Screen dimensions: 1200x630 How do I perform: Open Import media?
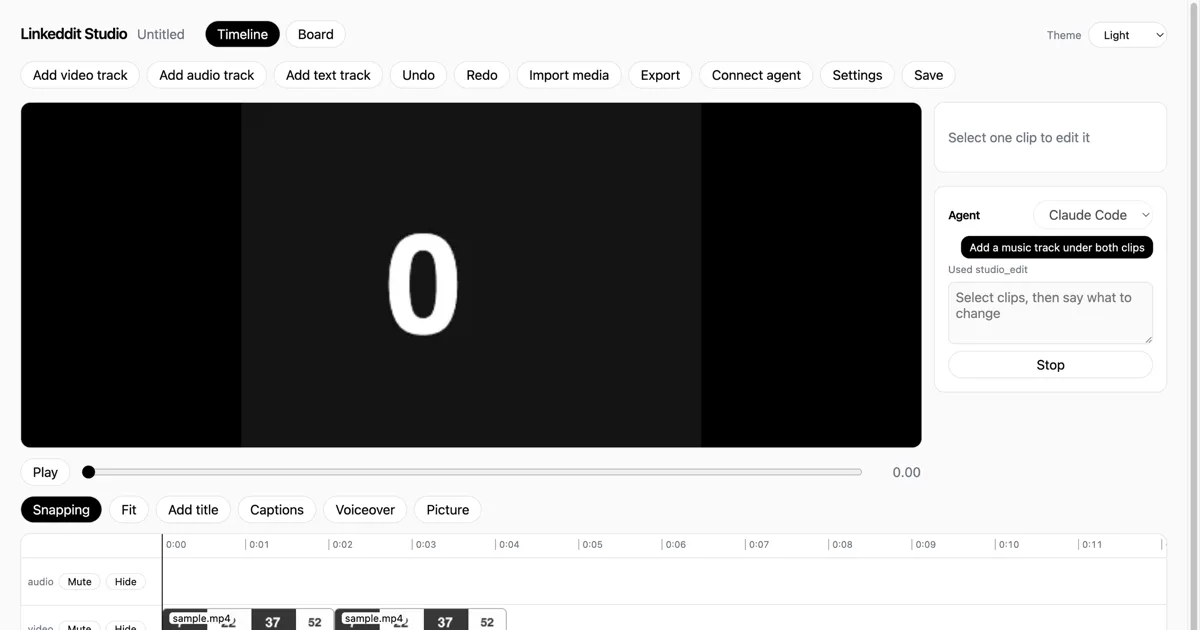(569, 75)
